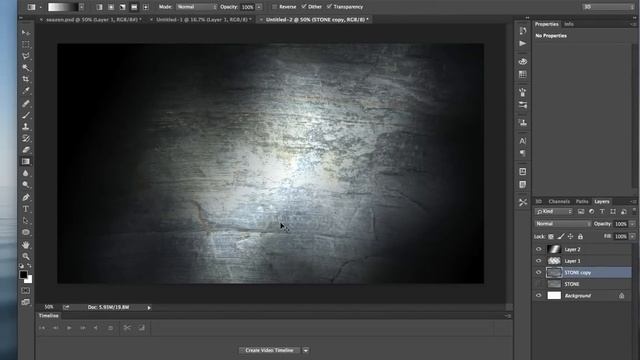
Task: Select the Horizontal Type tool
Action: [x=26, y=209]
